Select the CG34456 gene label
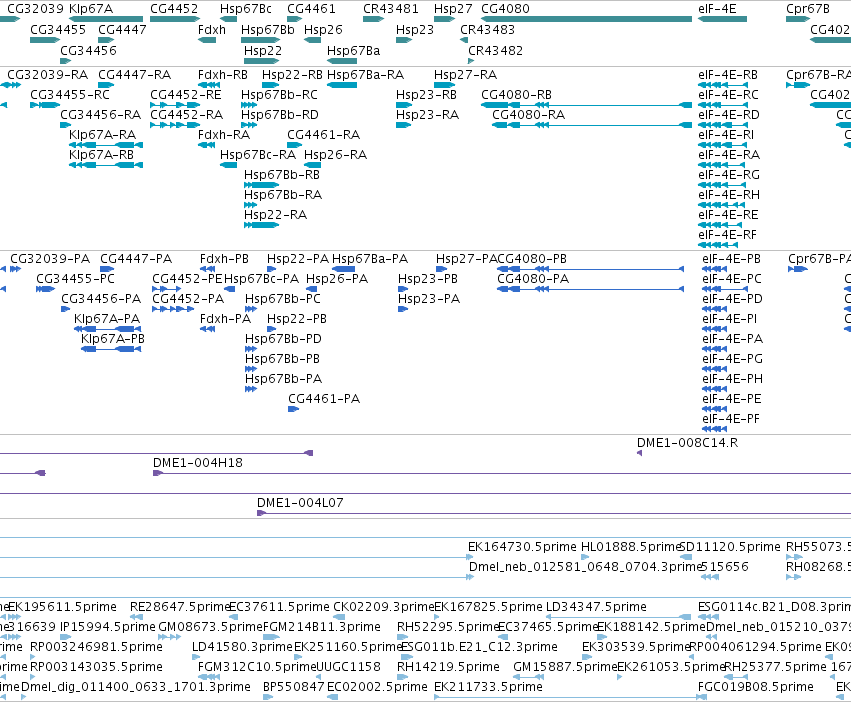Image resolution: width=851 pixels, height=702 pixels. tap(88, 50)
